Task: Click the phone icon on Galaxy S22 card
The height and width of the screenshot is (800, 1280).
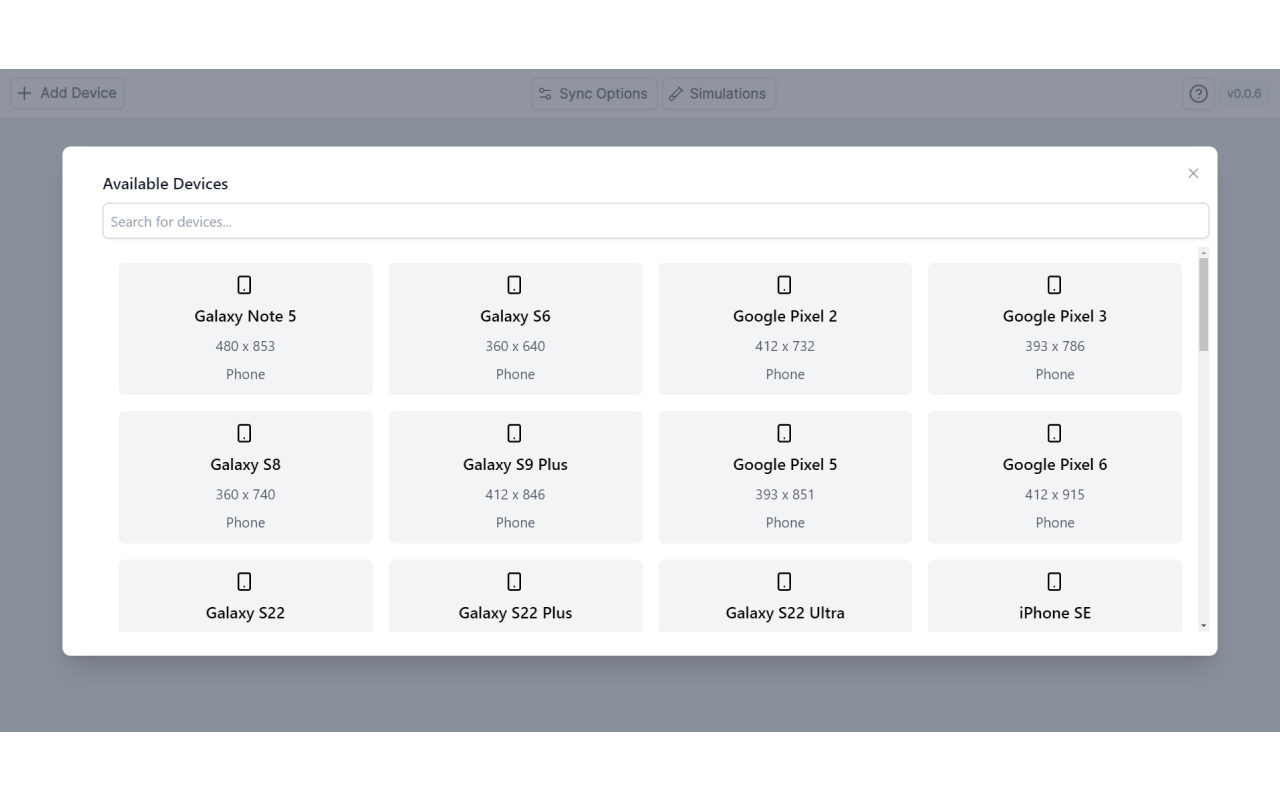Action: coord(245,581)
